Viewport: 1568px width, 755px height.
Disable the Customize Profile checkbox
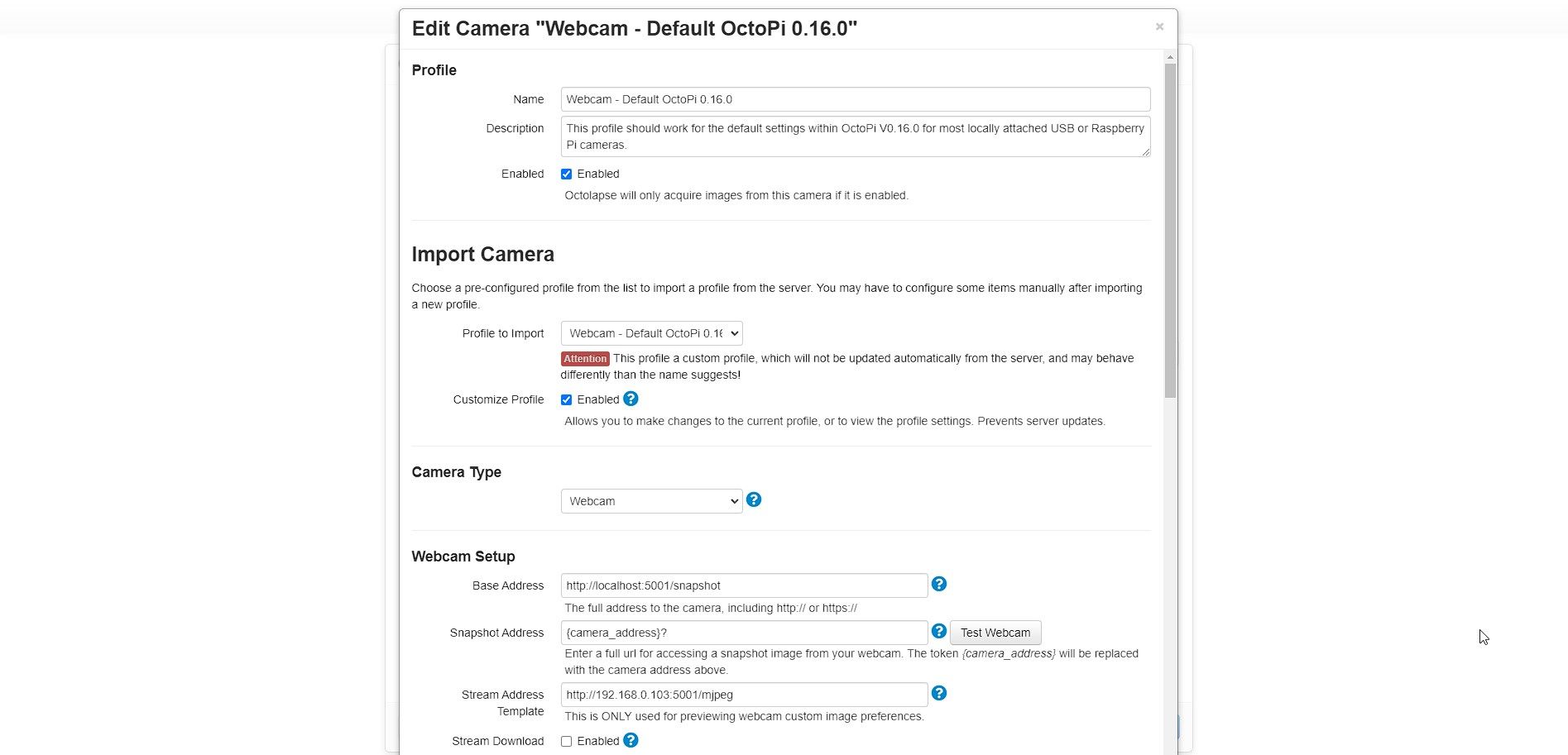click(x=567, y=399)
